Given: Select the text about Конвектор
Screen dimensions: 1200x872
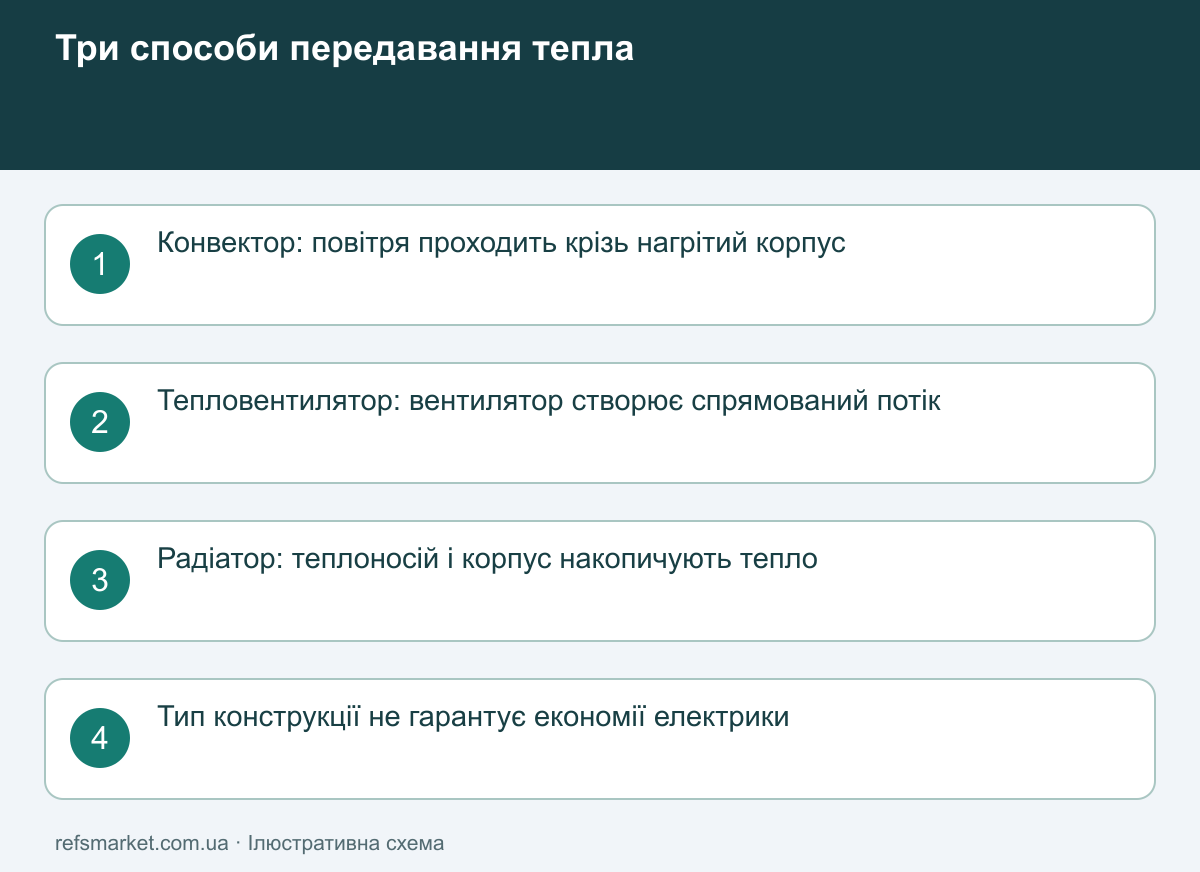Looking at the screenshot, I should (x=501, y=243).
